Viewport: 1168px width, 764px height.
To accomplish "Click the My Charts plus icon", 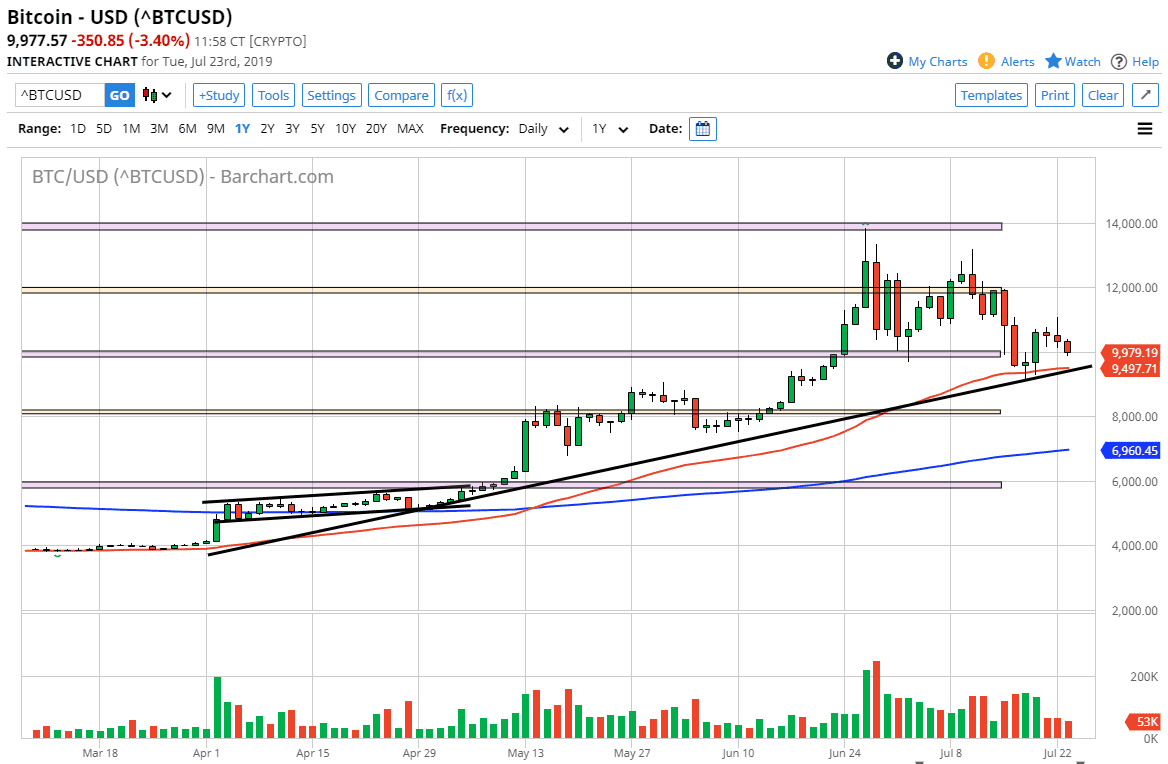I will point(893,61).
